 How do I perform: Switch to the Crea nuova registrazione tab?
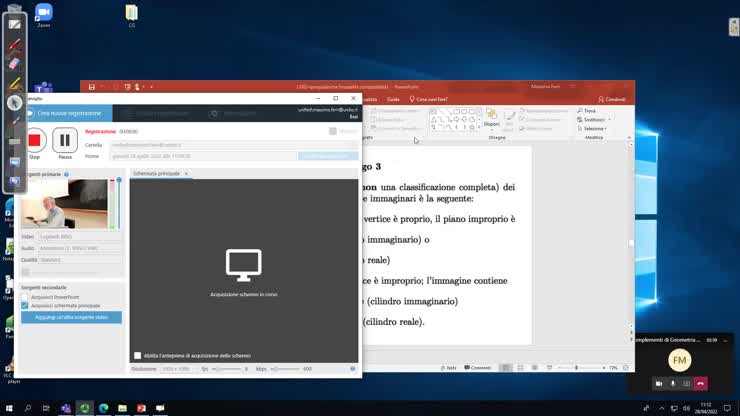(66, 113)
